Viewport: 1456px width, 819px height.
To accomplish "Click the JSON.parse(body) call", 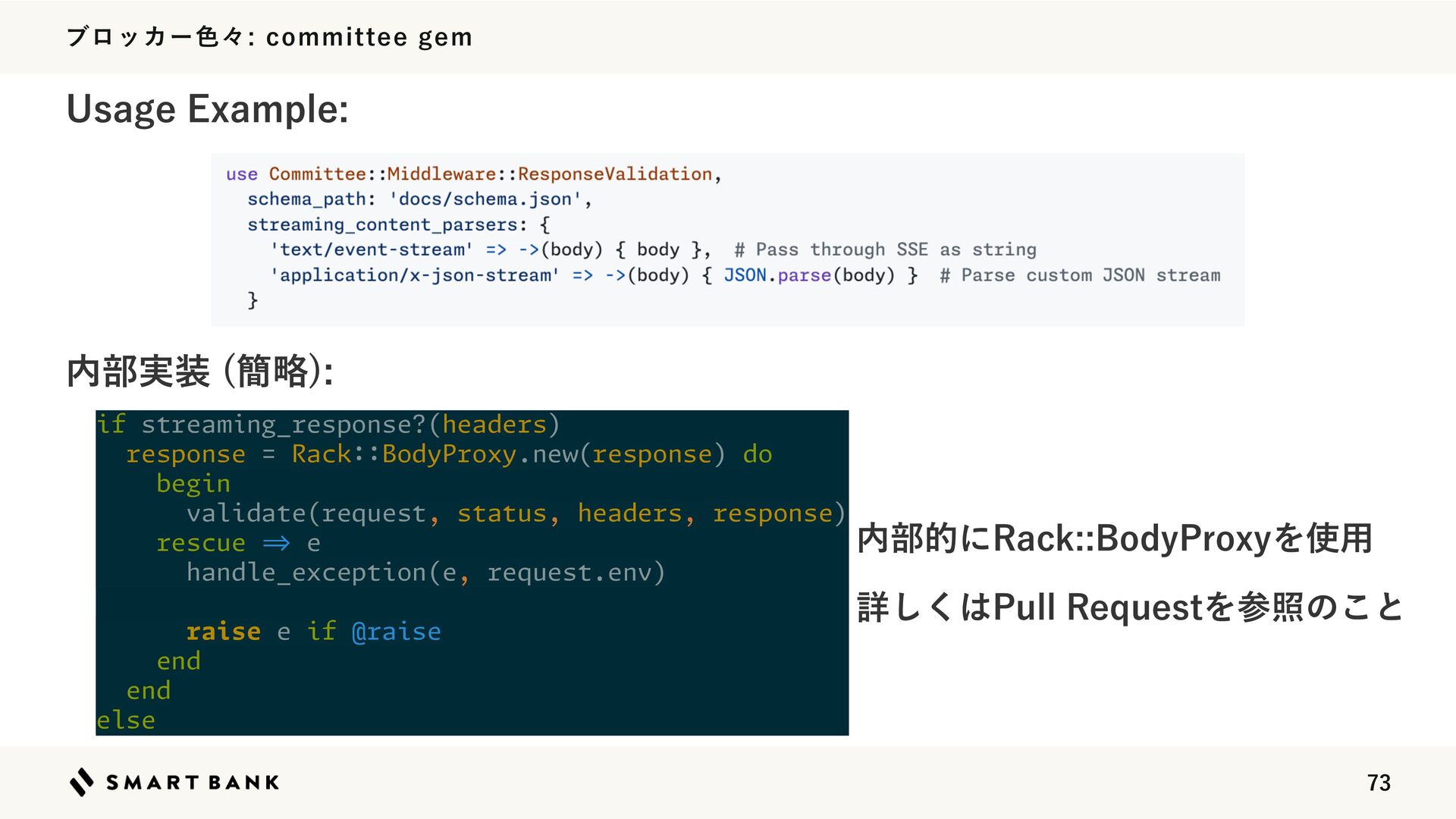I will tap(809, 275).
